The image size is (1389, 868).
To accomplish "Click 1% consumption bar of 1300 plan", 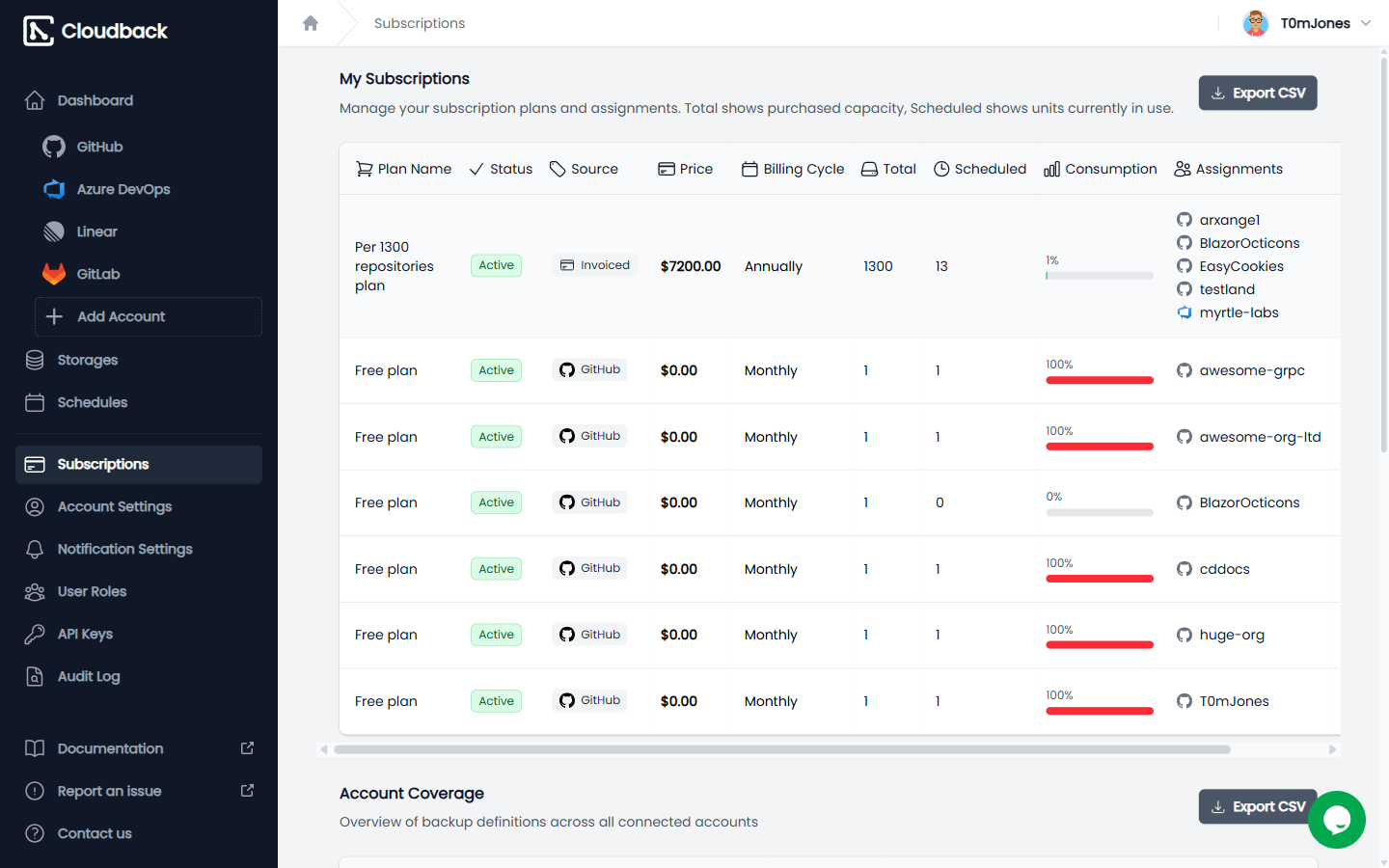I will click(x=1100, y=276).
